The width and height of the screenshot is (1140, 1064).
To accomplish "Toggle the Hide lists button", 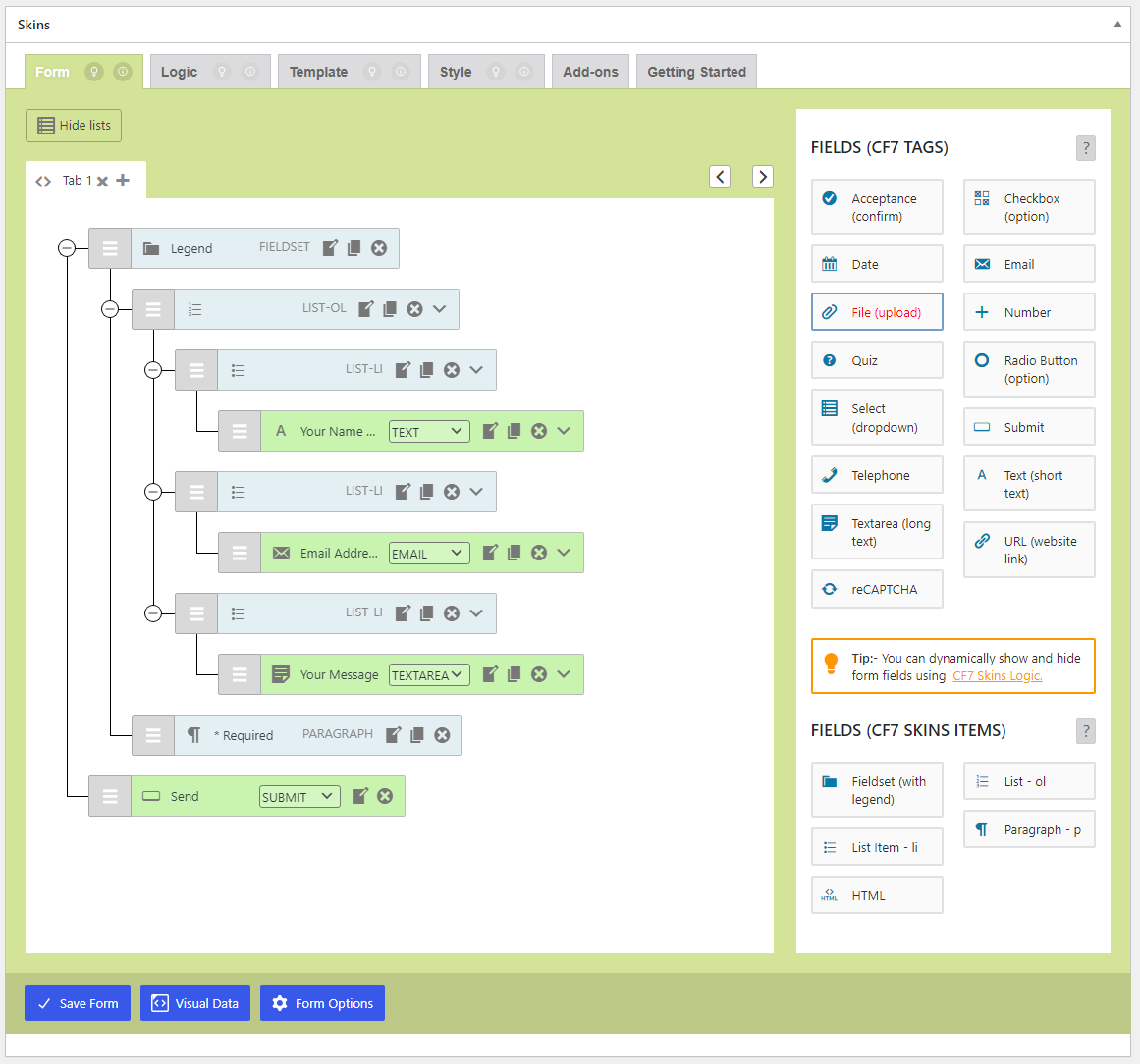I will tap(74, 126).
